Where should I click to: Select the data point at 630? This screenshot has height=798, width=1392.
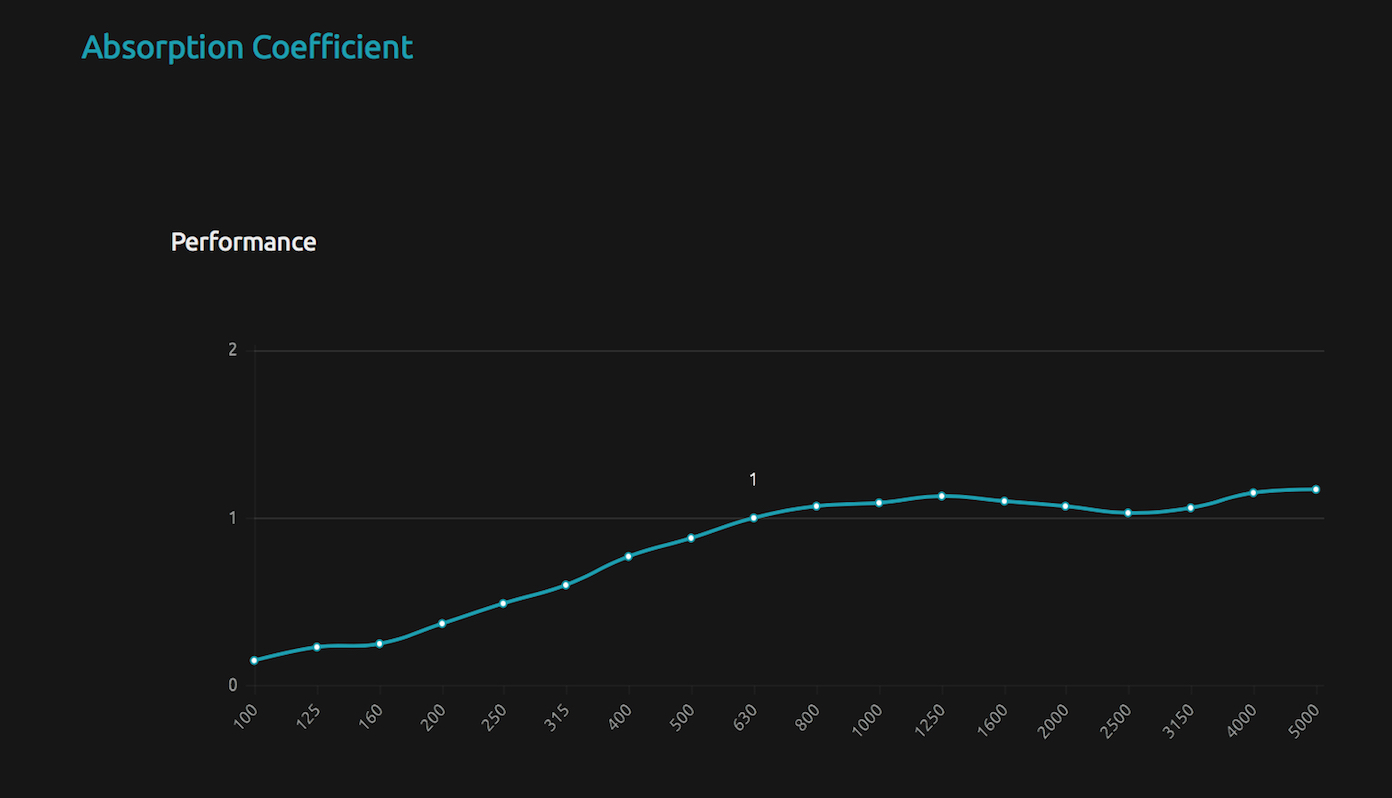click(x=754, y=518)
